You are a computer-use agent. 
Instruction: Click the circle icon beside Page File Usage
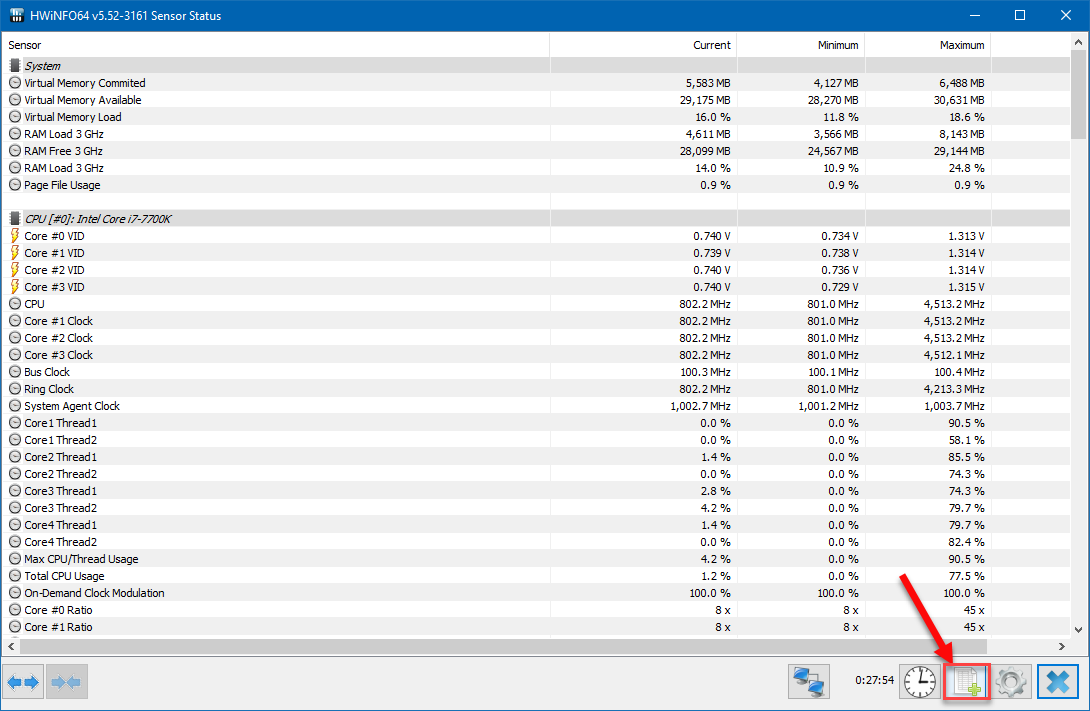point(15,185)
